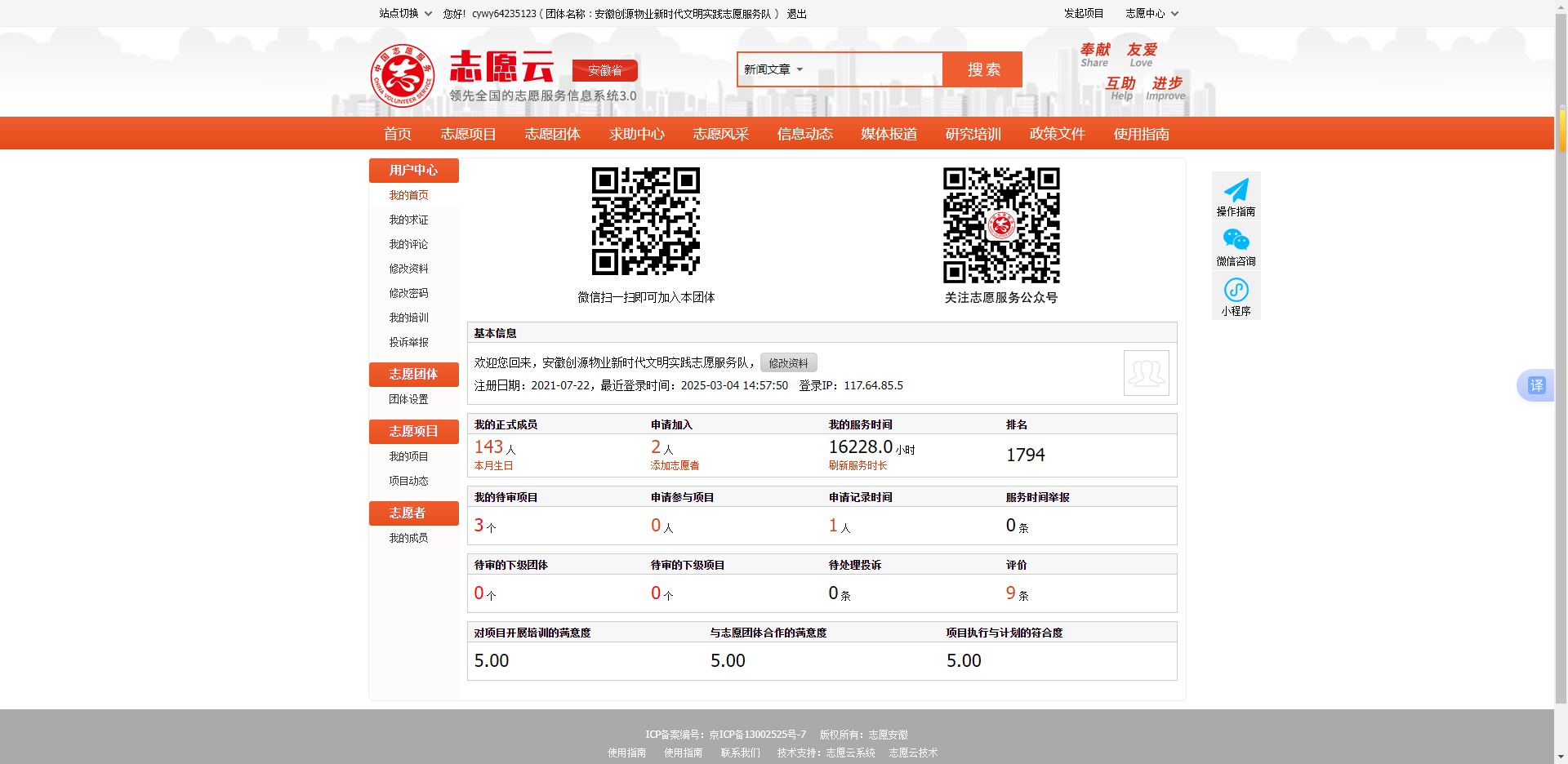This screenshot has width=1568, height=764.
Task: Click the 发起项目 link
Action: pyautogui.click(x=1084, y=13)
